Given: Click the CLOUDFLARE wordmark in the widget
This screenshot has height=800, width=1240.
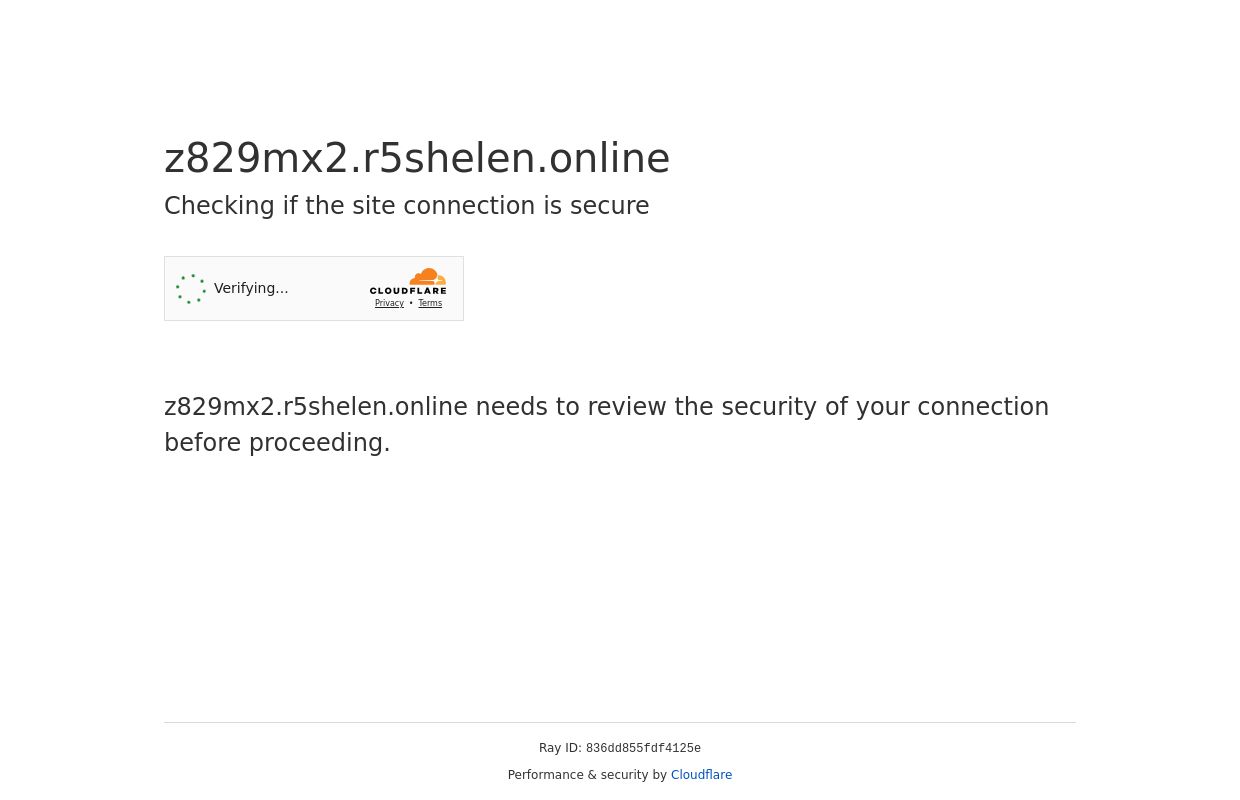Looking at the screenshot, I should (408, 290).
